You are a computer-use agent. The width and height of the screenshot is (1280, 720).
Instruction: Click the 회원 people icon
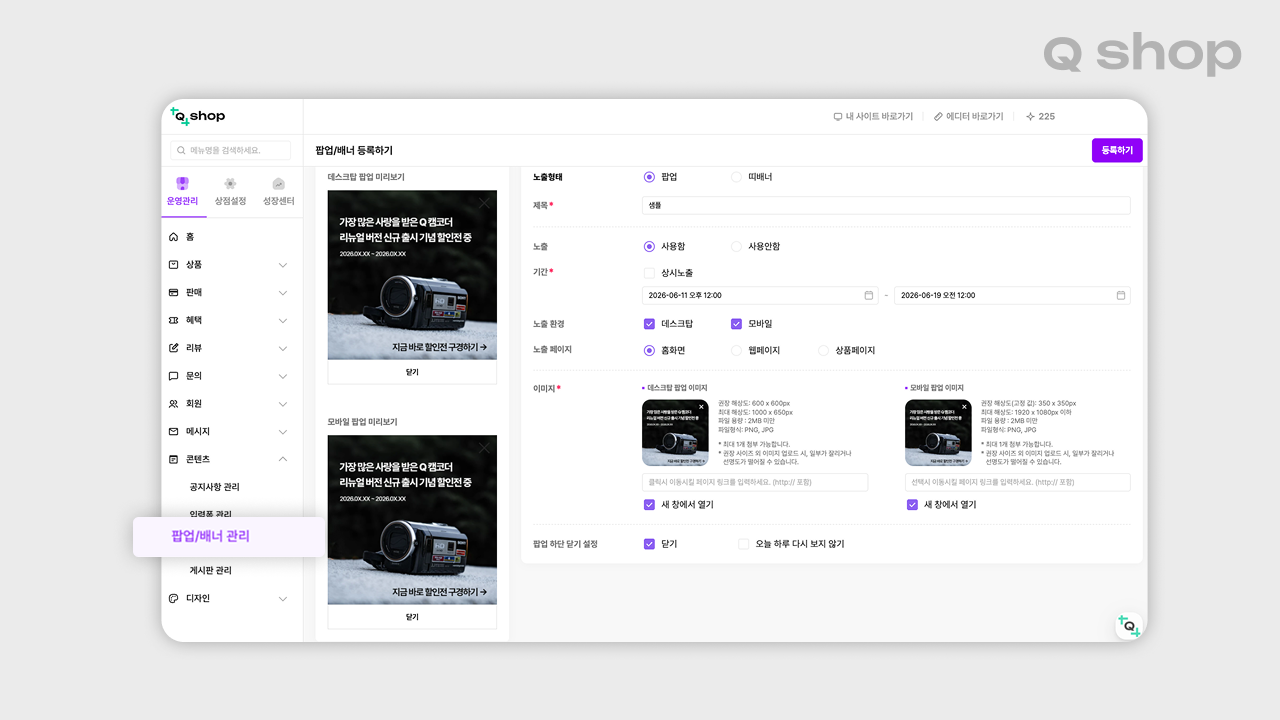pyautogui.click(x=174, y=403)
